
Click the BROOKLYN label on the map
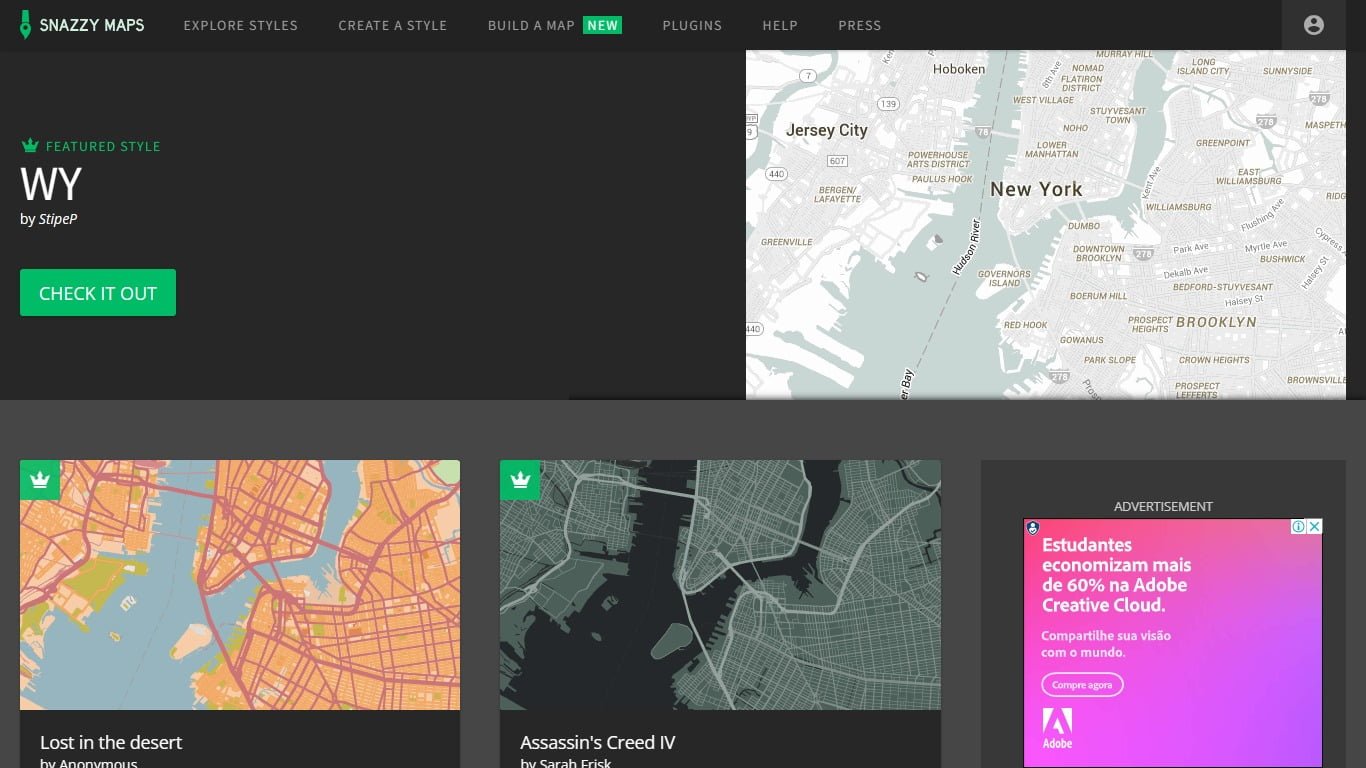(1216, 322)
